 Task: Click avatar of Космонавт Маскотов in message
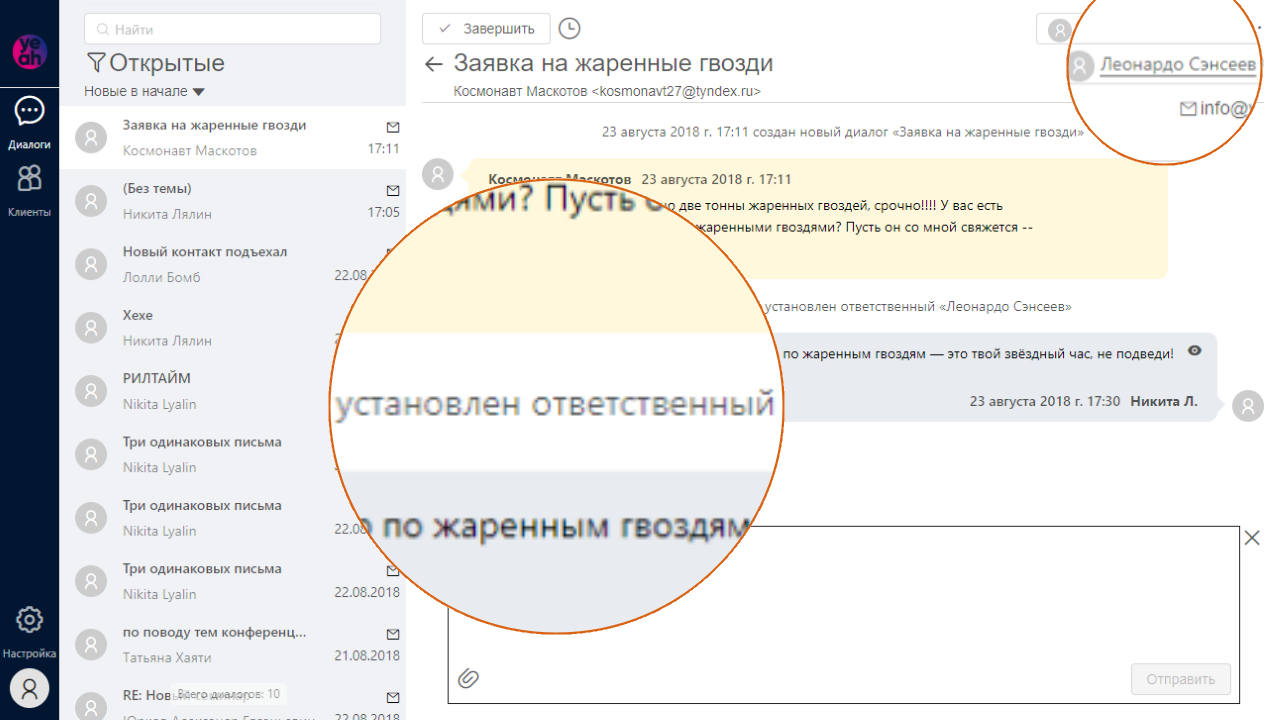click(438, 173)
